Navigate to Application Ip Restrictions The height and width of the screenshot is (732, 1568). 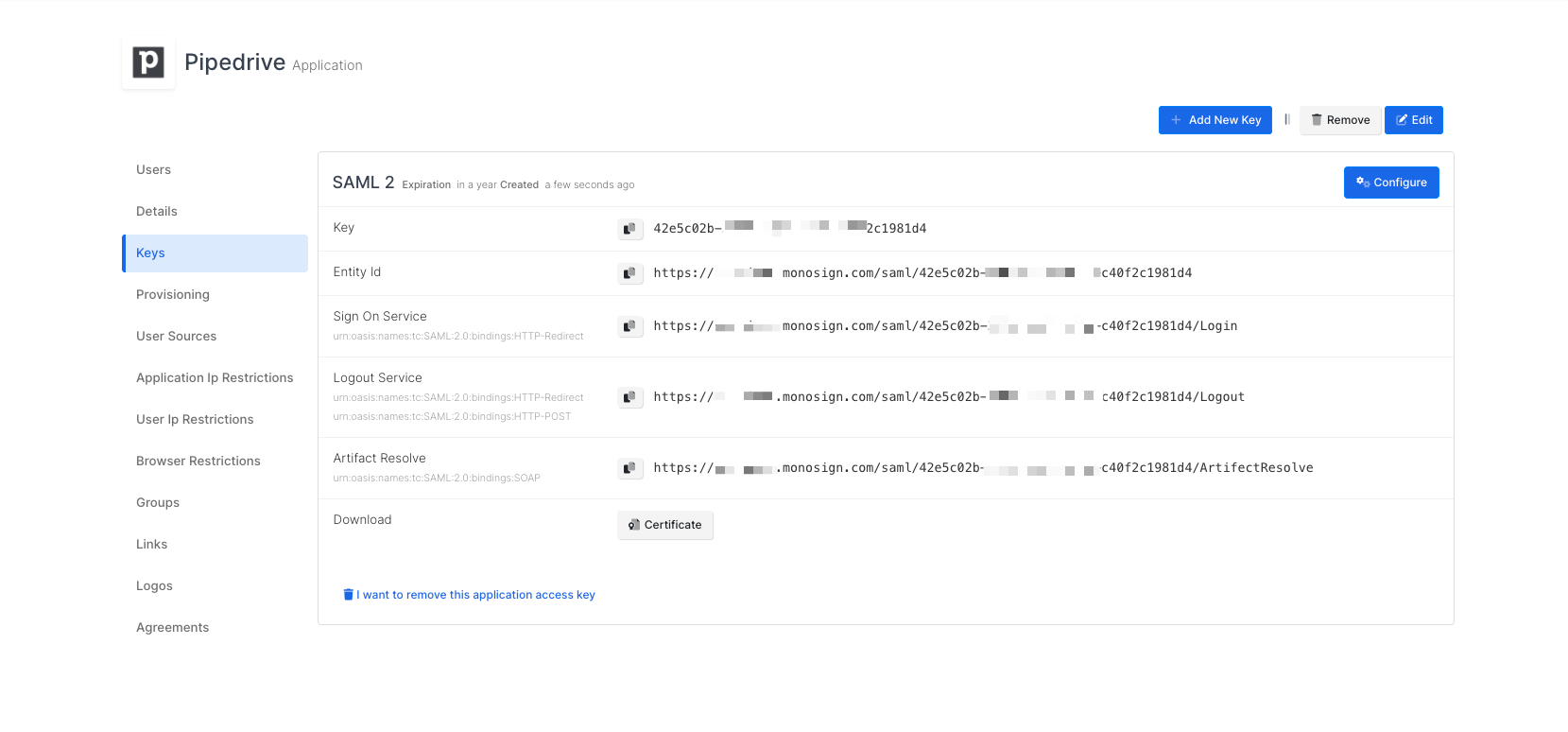(x=215, y=378)
